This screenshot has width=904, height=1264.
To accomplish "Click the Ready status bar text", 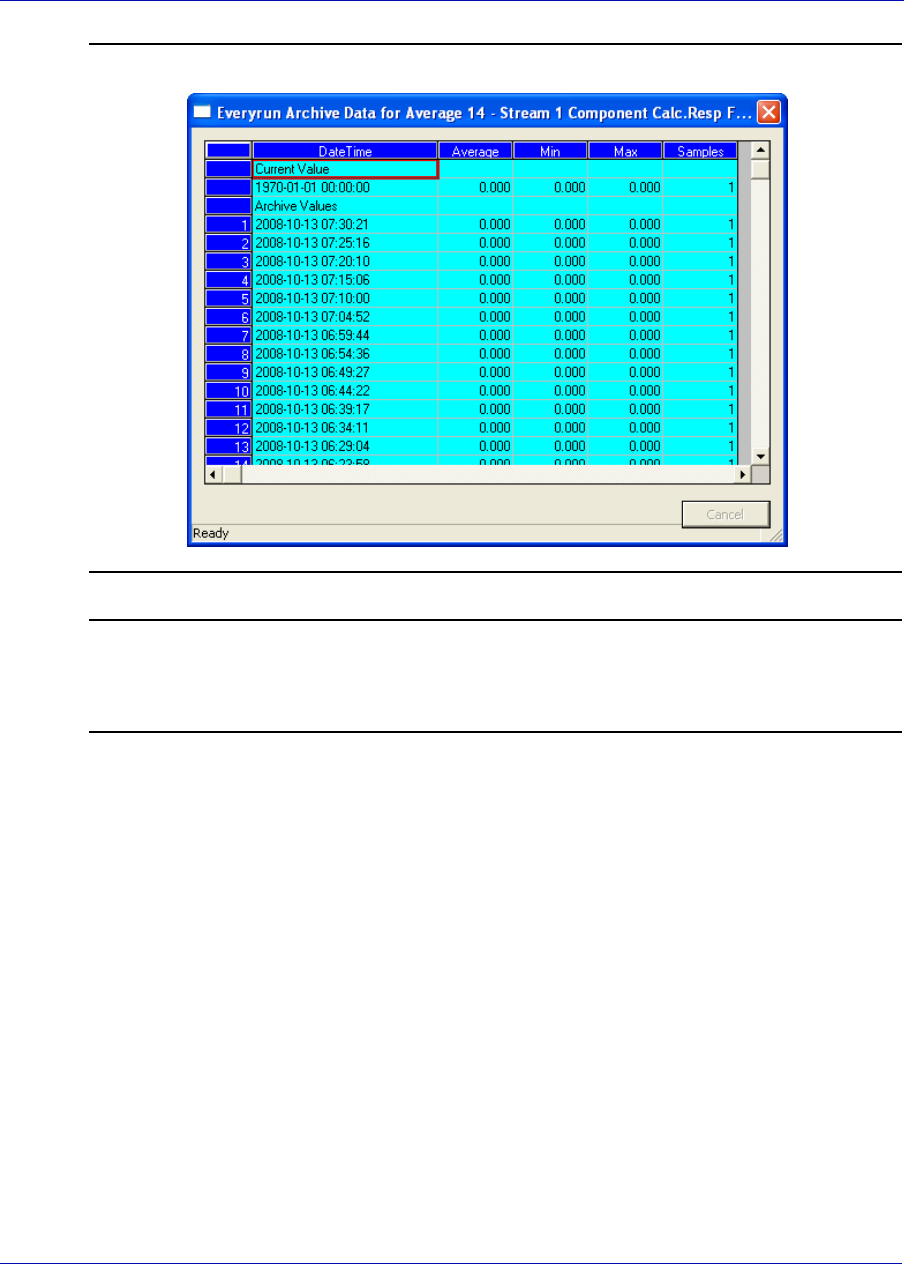I will point(211,533).
